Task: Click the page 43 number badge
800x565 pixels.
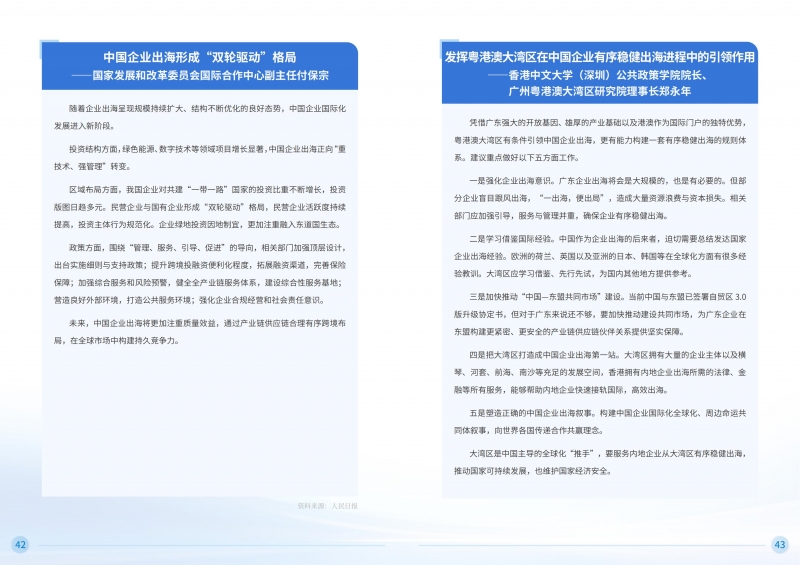Action: click(x=780, y=544)
